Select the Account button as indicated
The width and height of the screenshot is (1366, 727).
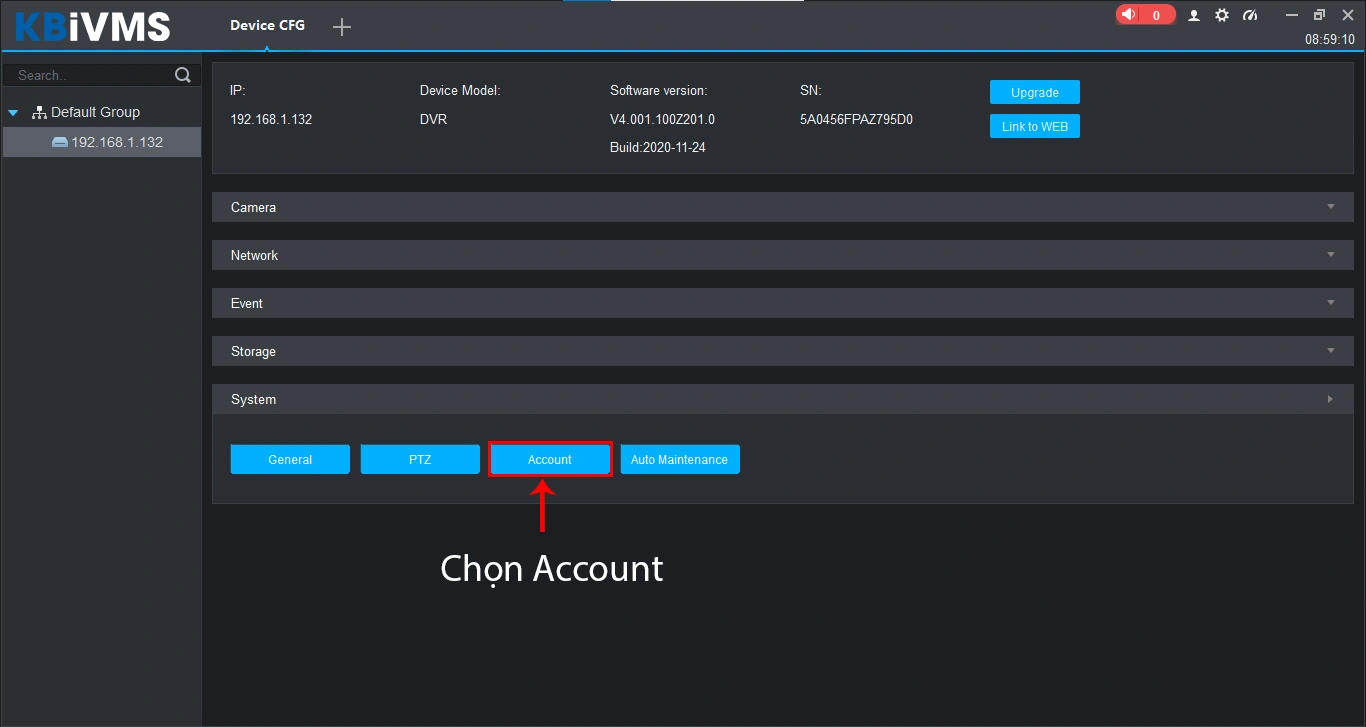pos(550,459)
